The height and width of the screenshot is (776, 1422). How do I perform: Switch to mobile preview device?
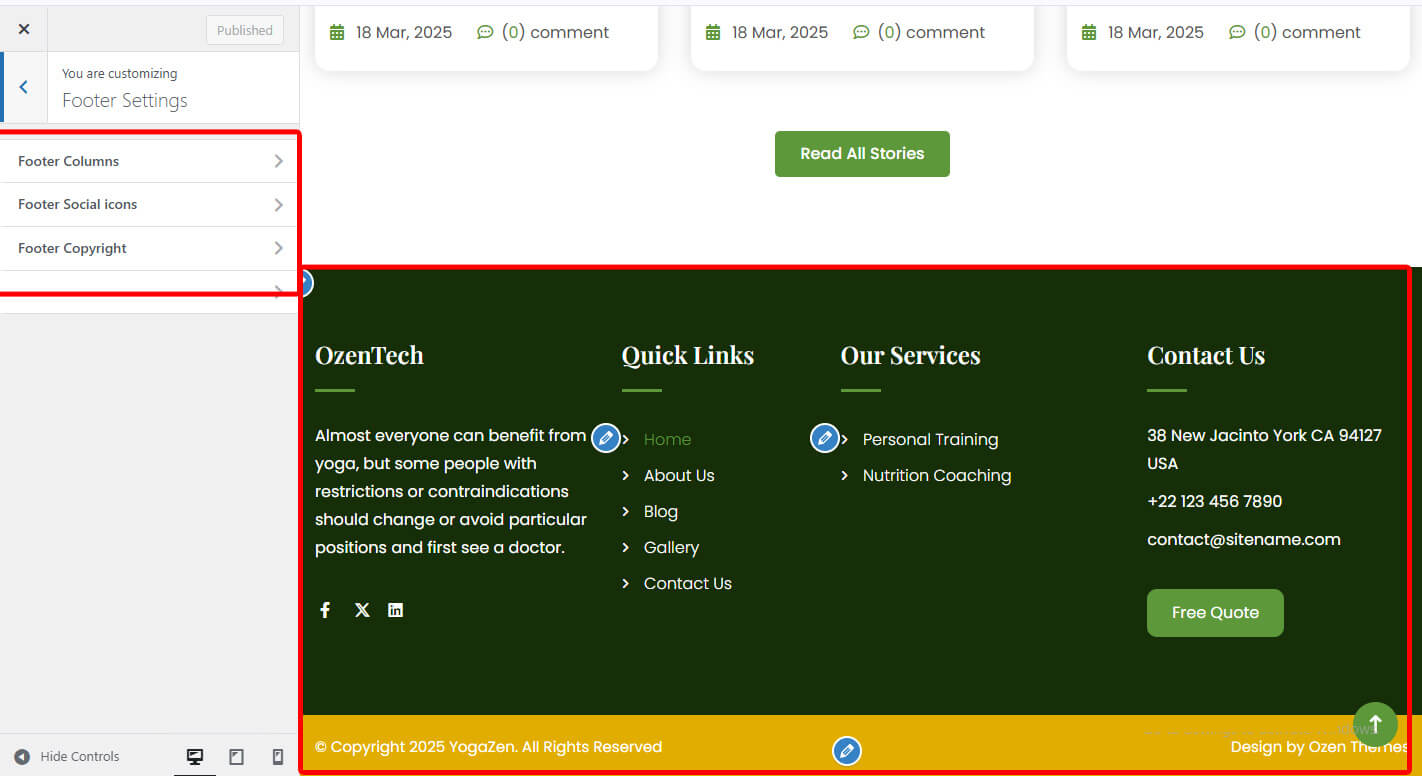tap(278, 757)
